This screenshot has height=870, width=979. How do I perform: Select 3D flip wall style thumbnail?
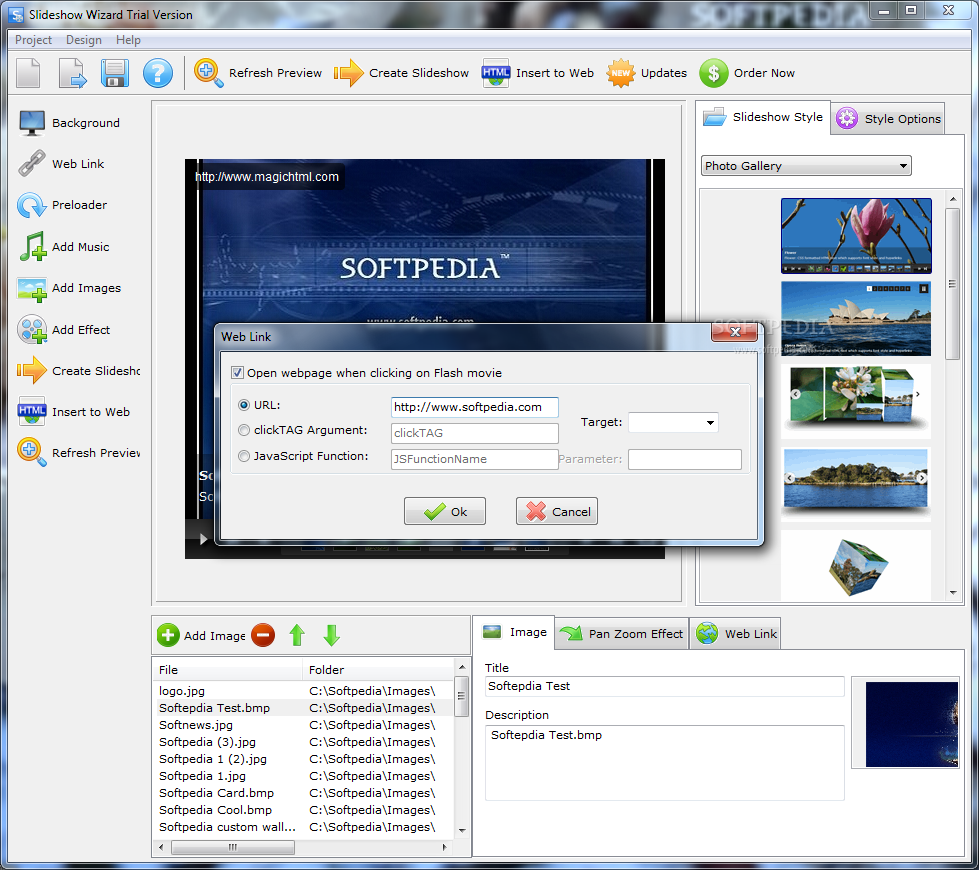(x=856, y=401)
